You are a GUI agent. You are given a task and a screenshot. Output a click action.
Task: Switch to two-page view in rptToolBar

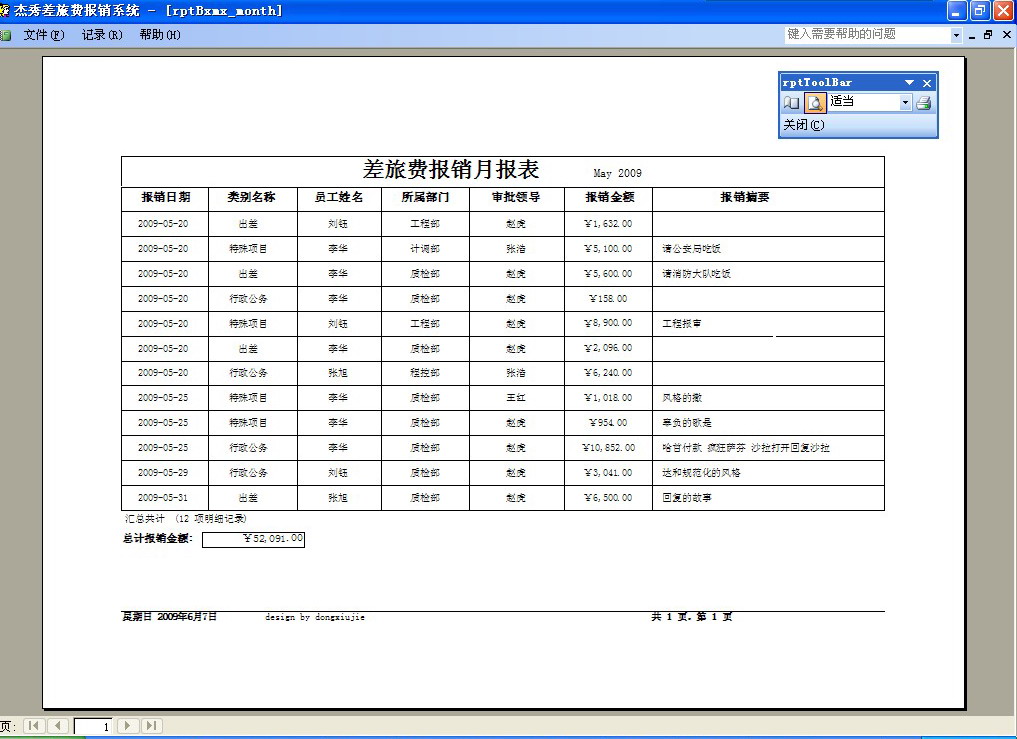coord(791,103)
